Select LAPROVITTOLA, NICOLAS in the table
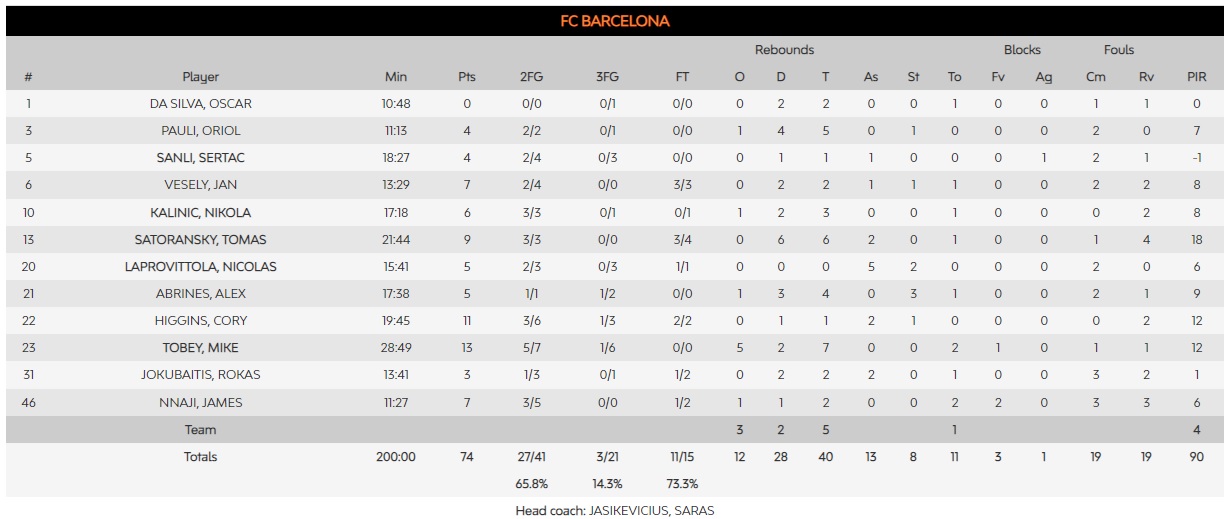The width and height of the screenshot is (1227, 519). pyautogui.click(x=200, y=267)
